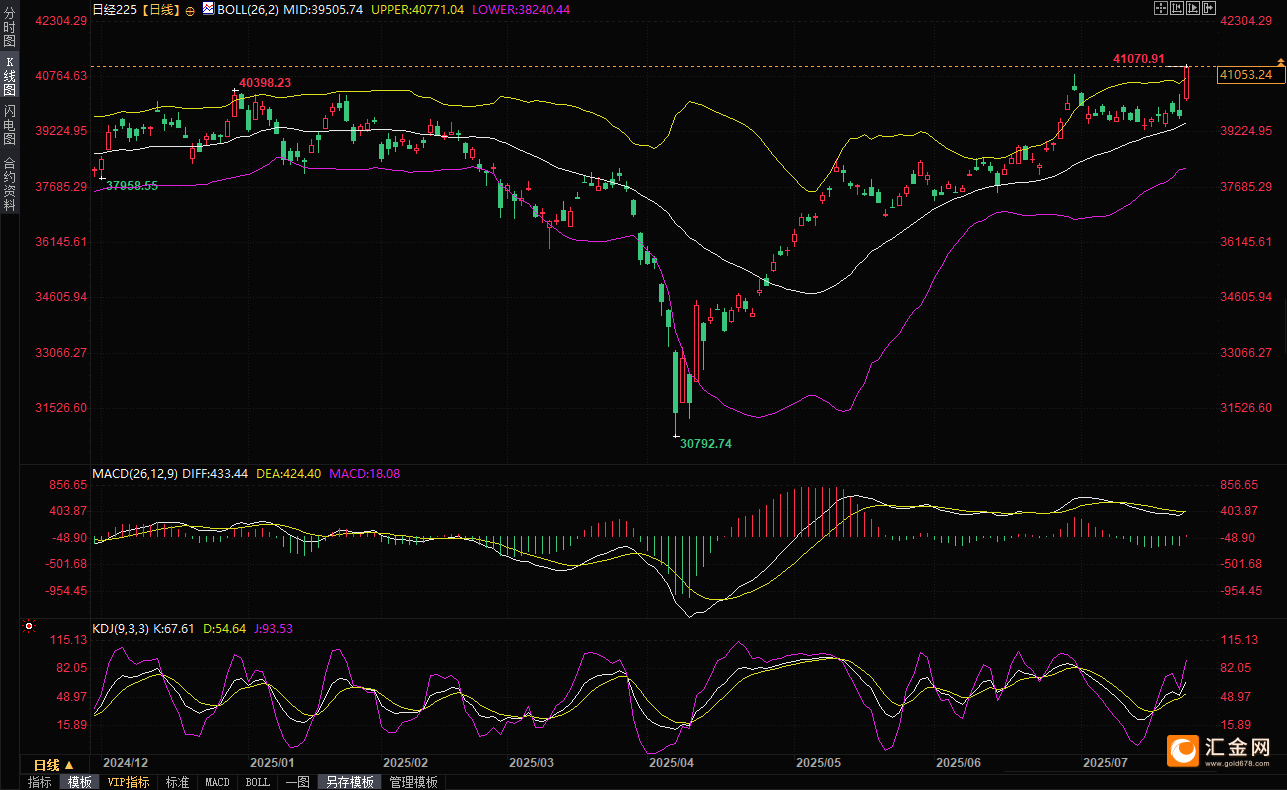Click the DEA:424.40 value
The width and height of the screenshot is (1287, 790).
tap(289, 473)
